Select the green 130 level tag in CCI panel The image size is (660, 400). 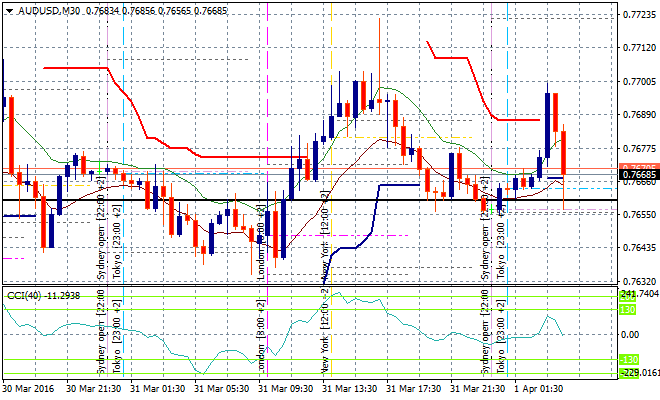click(628, 310)
